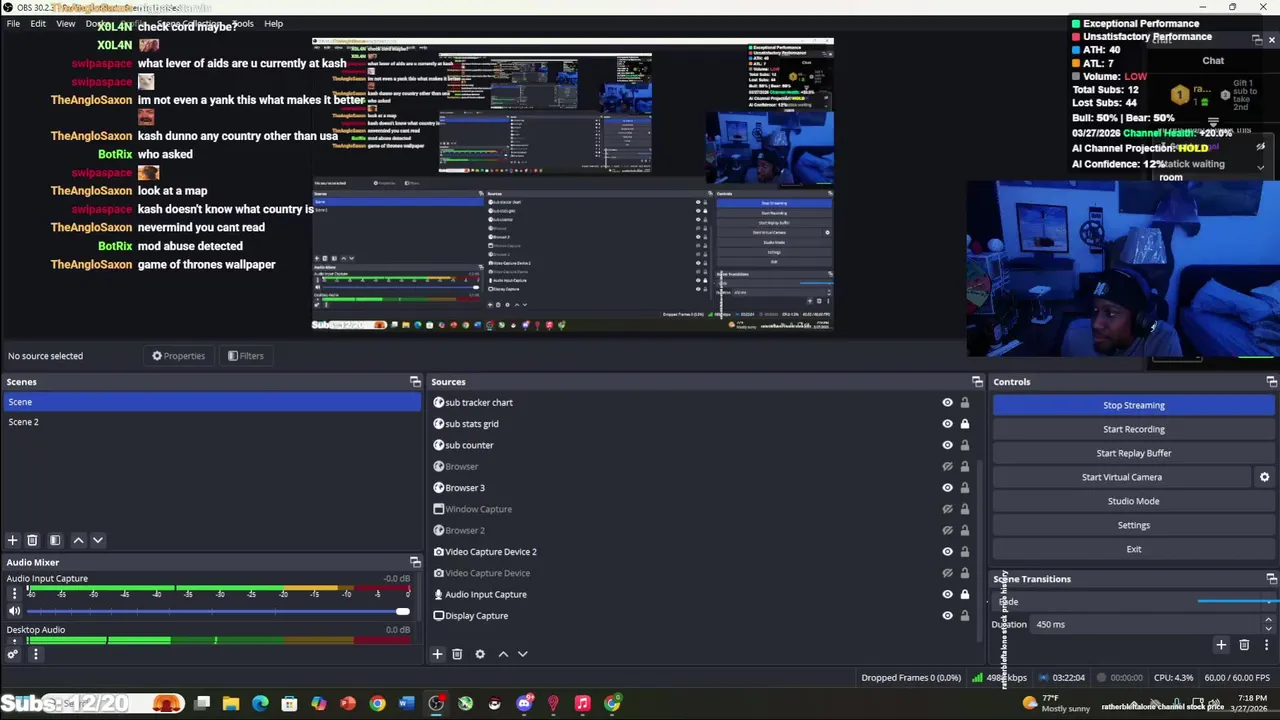
Task: Float the Scene Transitions dock pop-out icon
Action: (1271, 579)
